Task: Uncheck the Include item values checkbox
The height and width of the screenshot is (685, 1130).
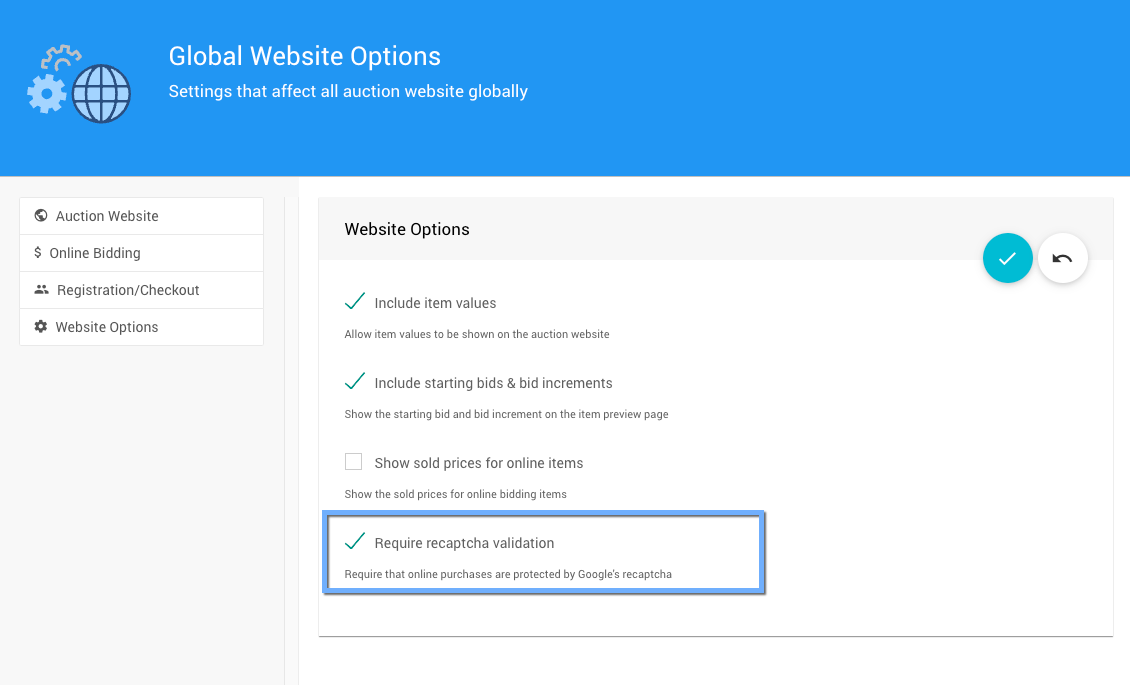Action: (x=354, y=302)
